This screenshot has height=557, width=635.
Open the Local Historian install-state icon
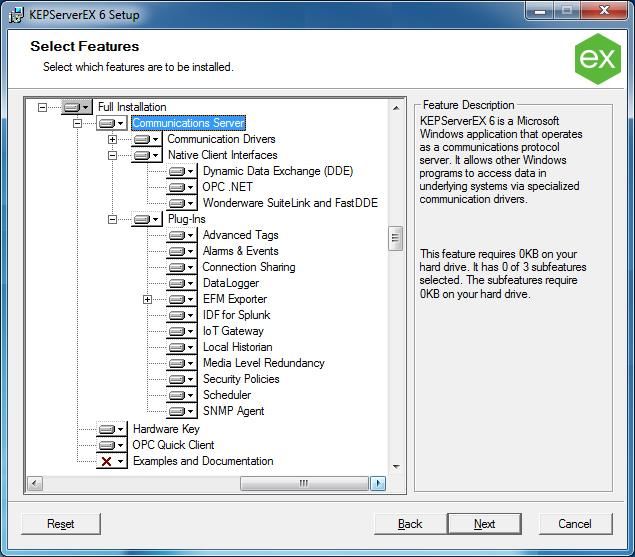pos(182,347)
